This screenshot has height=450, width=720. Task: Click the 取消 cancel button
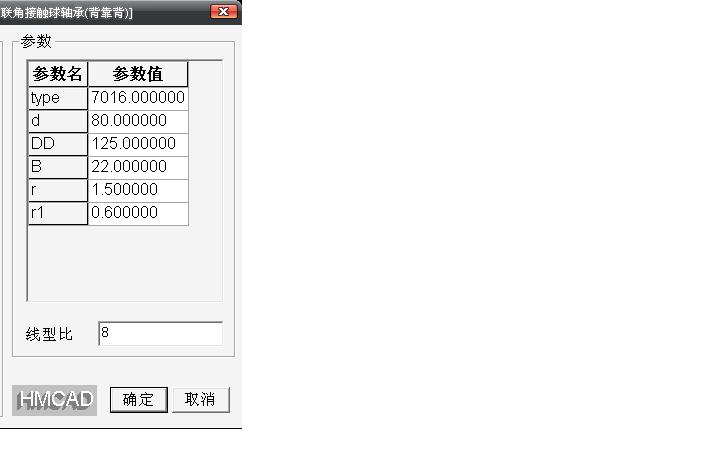[x=201, y=399]
